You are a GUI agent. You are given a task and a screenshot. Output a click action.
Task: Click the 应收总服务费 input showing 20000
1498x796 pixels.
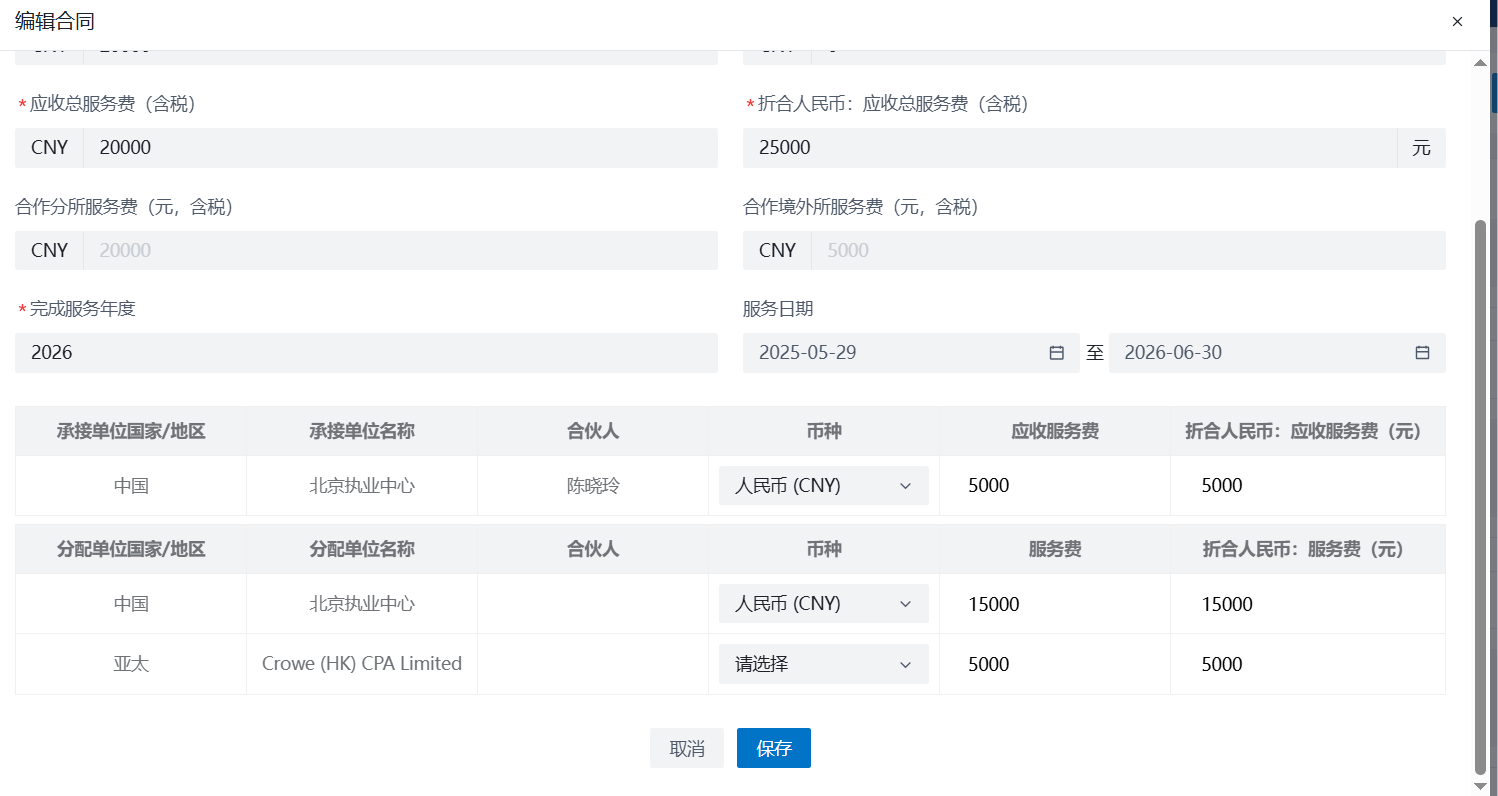400,148
